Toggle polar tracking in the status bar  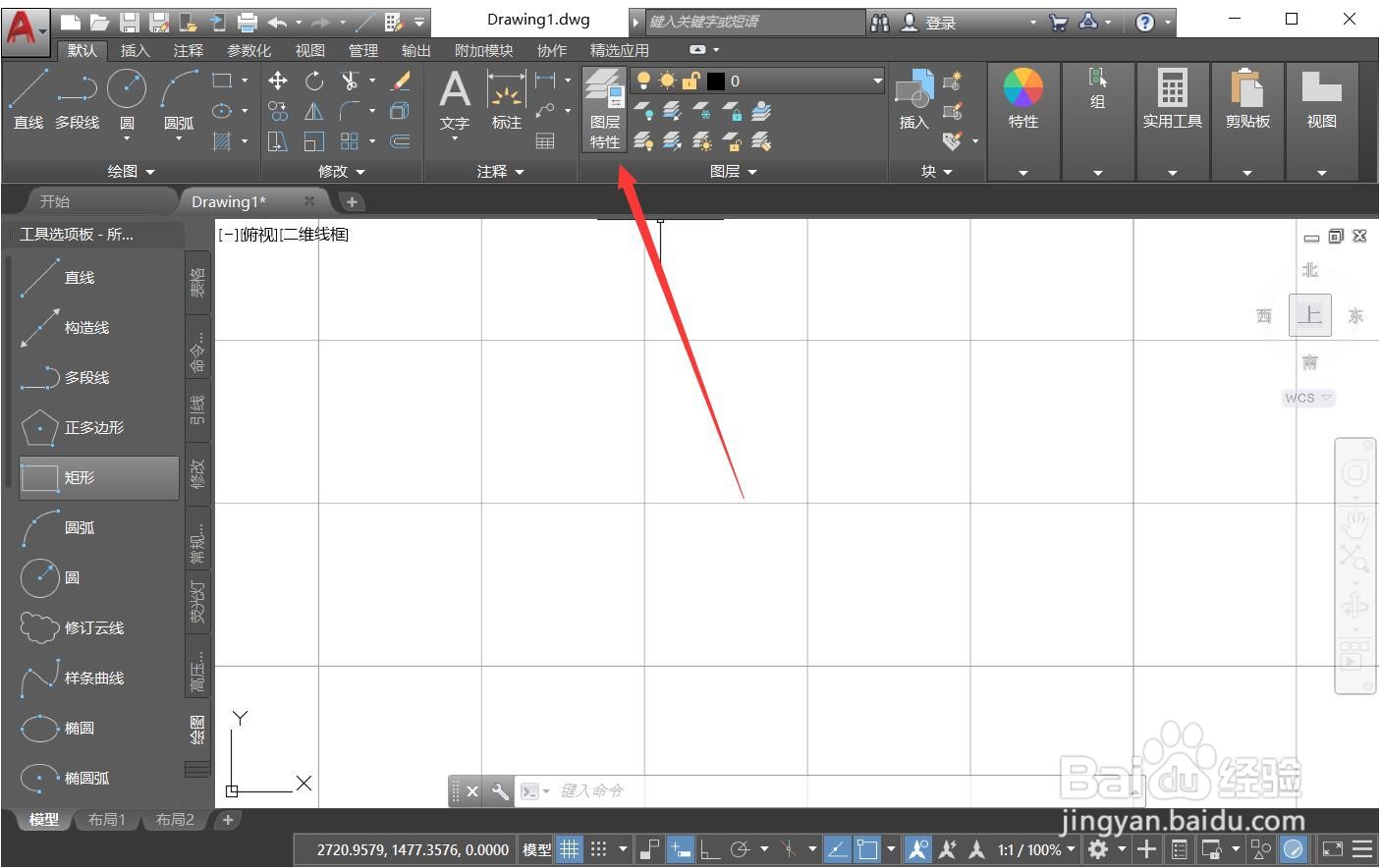pos(741,849)
